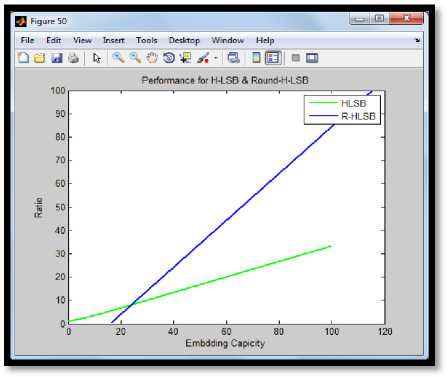Click the dock figure arrow in menu bar
Screen dimensions: 448x377
417,40
